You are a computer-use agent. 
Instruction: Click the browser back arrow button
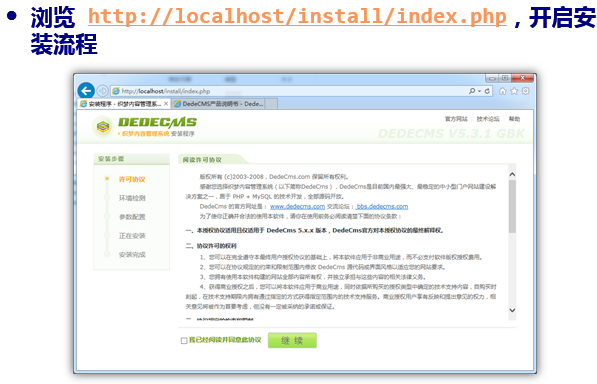[x=86, y=91]
